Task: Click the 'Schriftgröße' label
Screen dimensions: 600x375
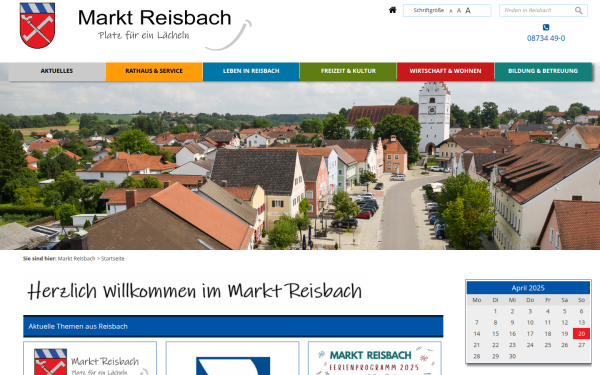Action: [x=429, y=10]
